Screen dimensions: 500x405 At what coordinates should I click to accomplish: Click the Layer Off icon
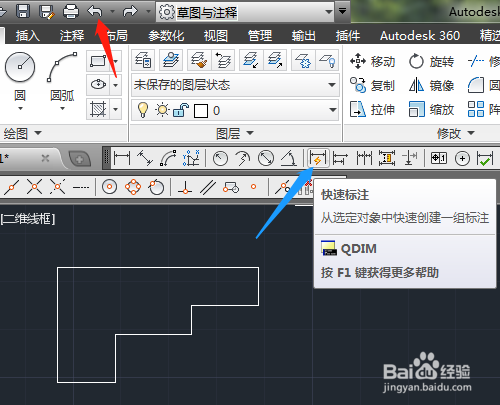tap(327, 60)
